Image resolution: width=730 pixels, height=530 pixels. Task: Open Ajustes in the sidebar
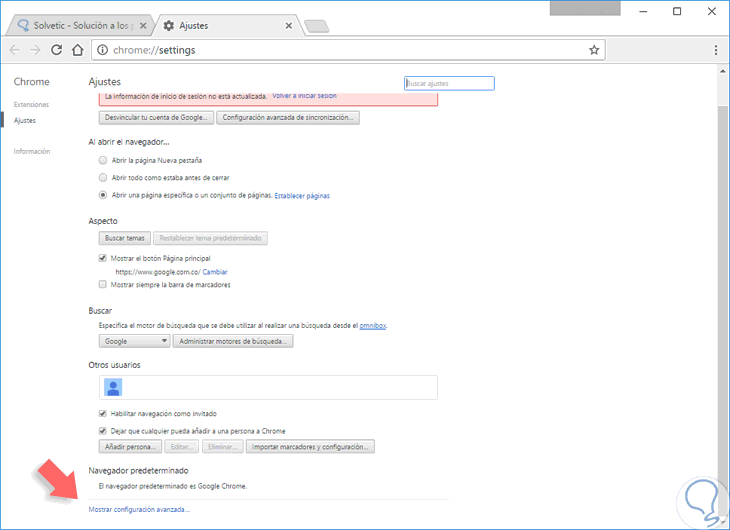(x=25, y=120)
